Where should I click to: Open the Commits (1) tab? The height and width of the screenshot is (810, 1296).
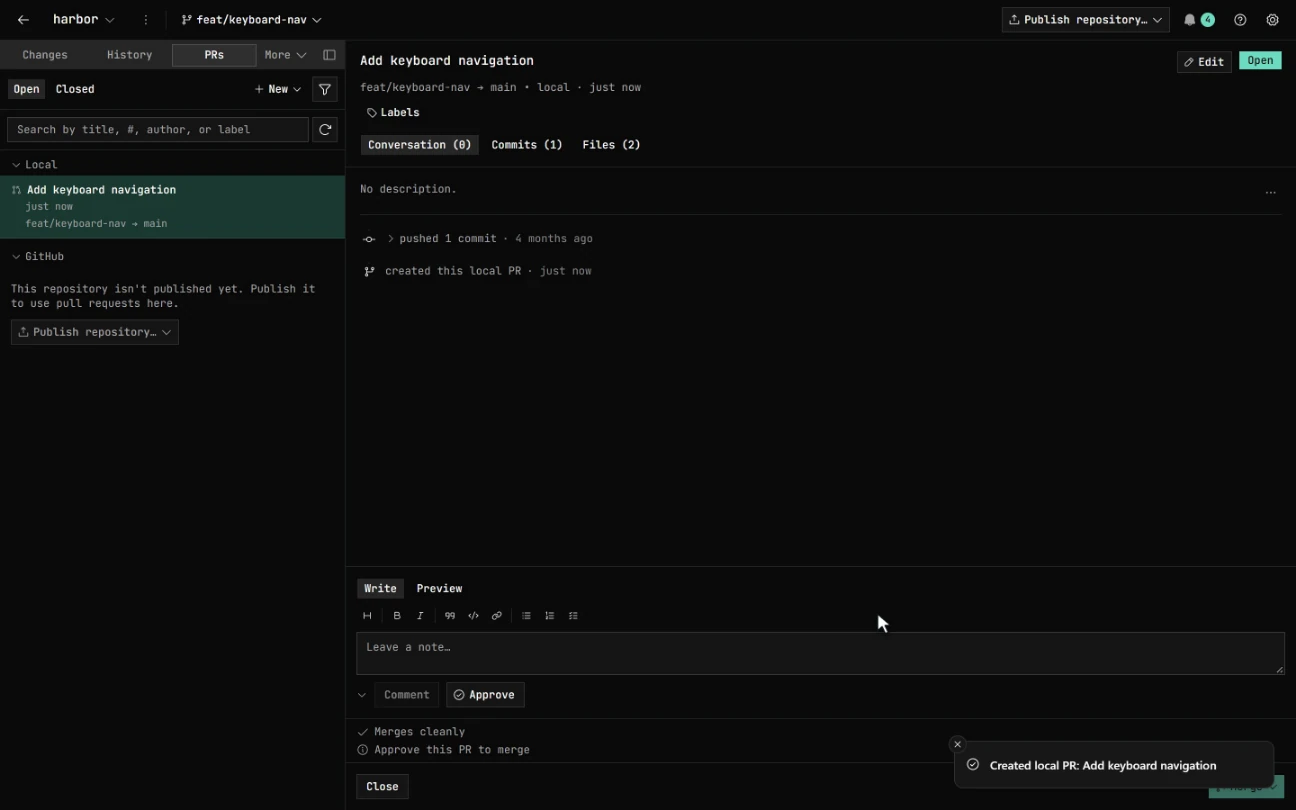(527, 145)
